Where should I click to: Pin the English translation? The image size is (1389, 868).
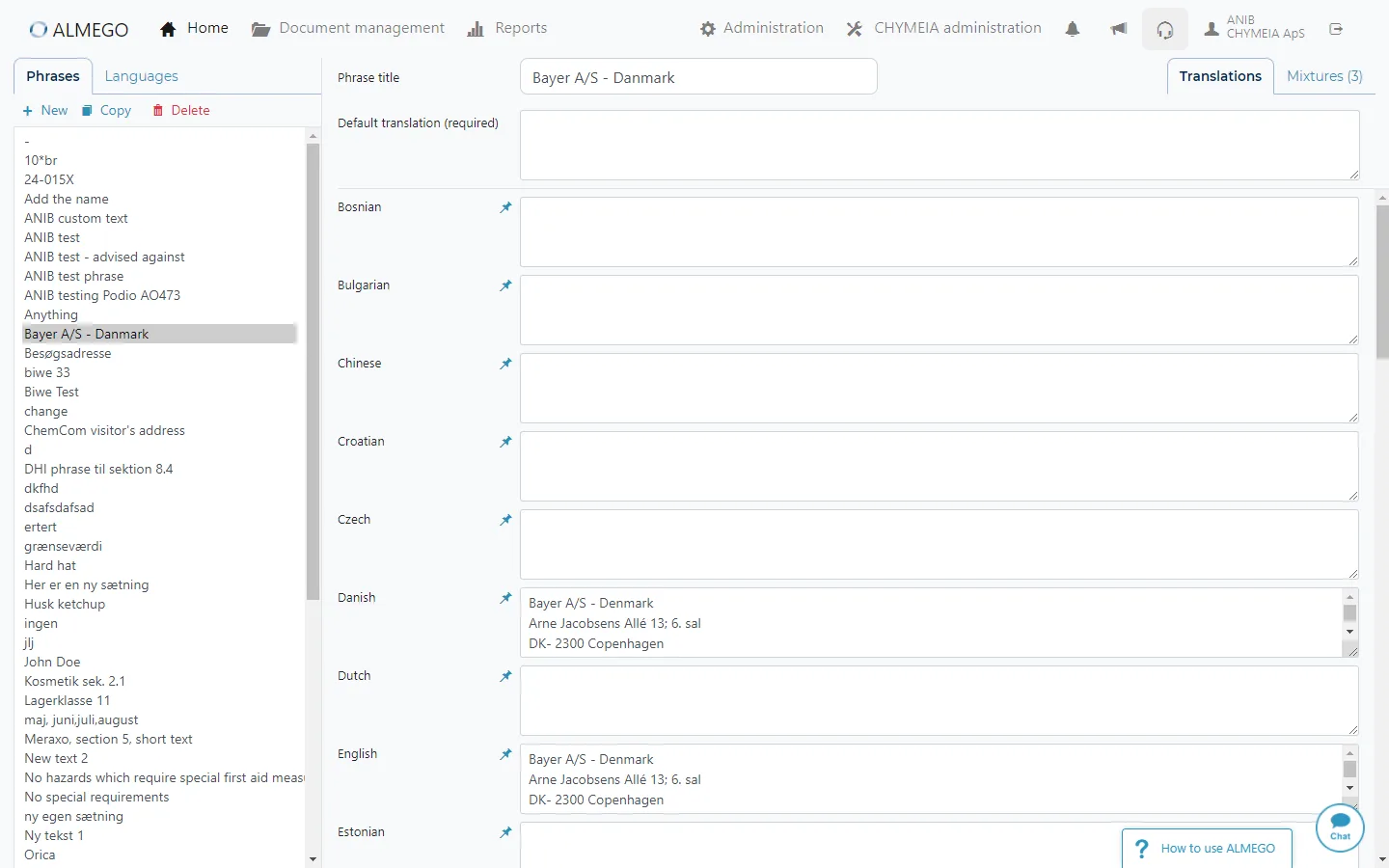coord(505,754)
